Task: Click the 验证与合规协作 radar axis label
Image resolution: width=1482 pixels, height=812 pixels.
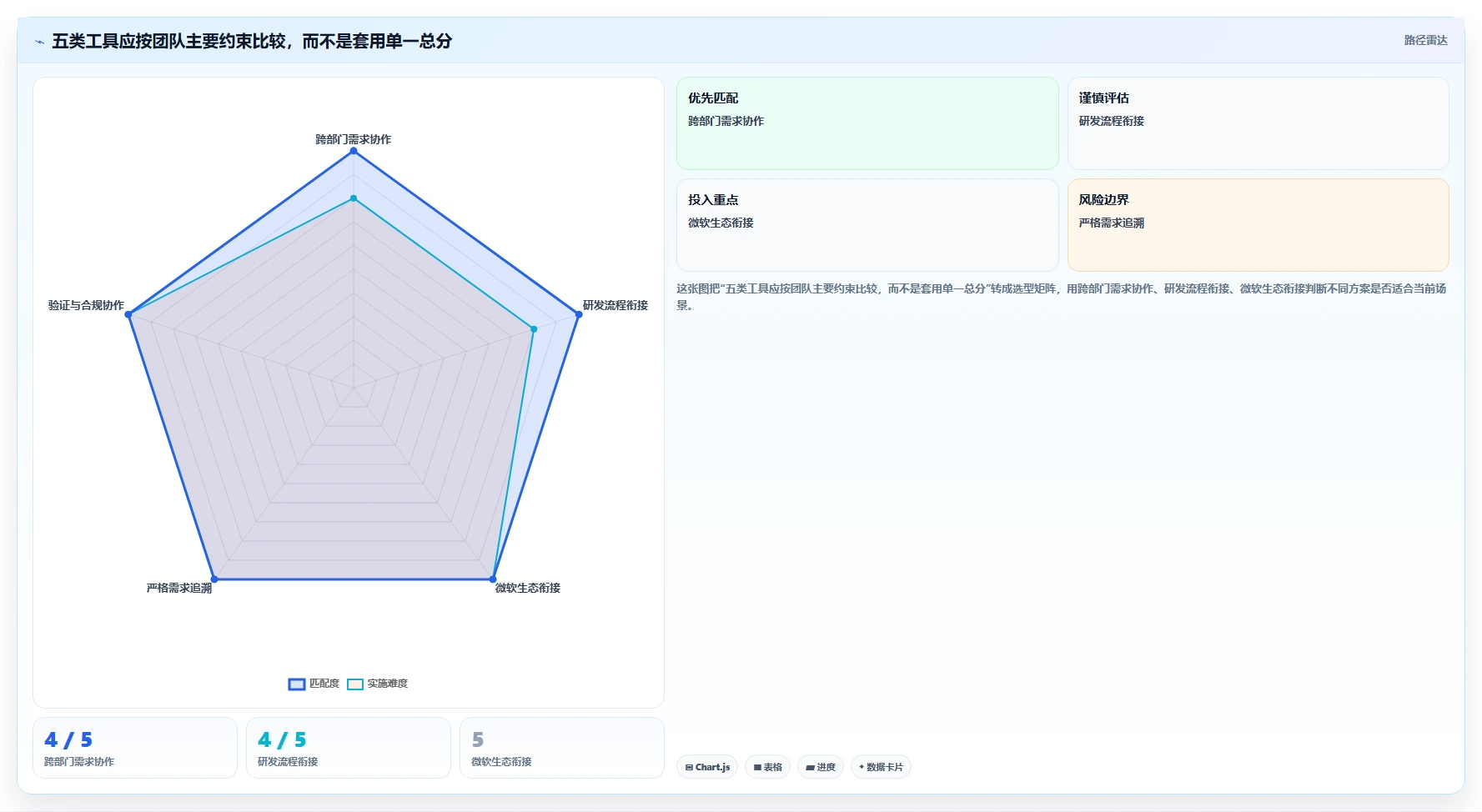Action: pyautogui.click(x=86, y=305)
